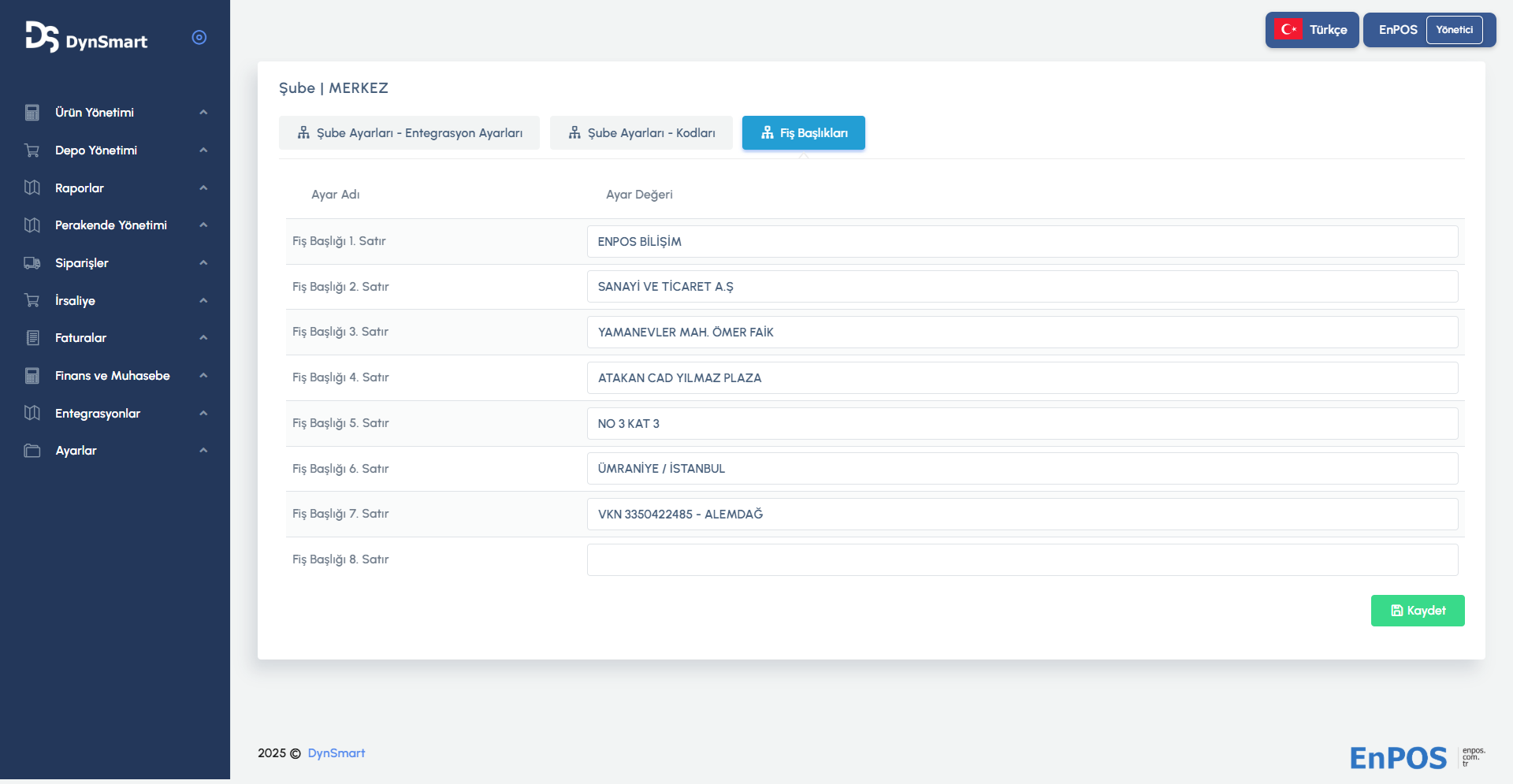Click the Ürün Yönetimi calculator icon
Image resolution: width=1513 pixels, height=784 pixels.
click(32, 113)
